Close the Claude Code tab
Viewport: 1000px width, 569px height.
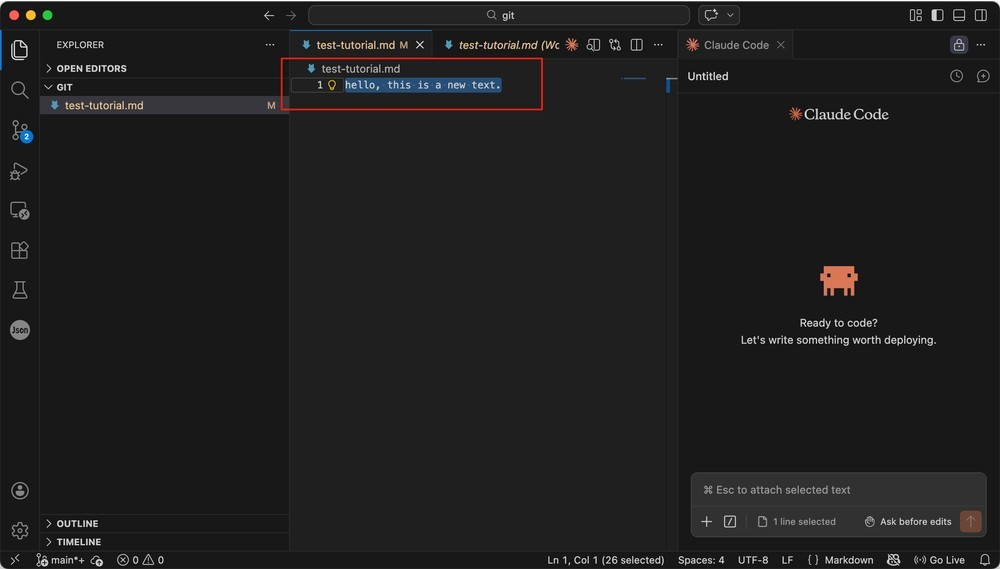click(x=781, y=45)
